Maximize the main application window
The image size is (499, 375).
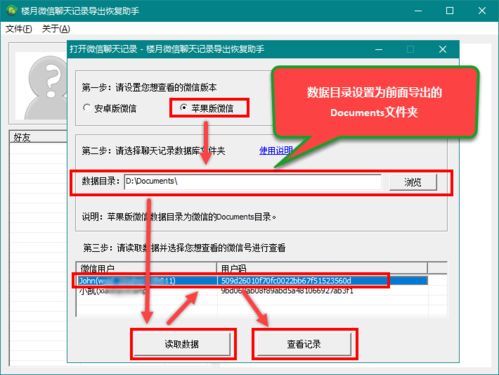point(450,11)
